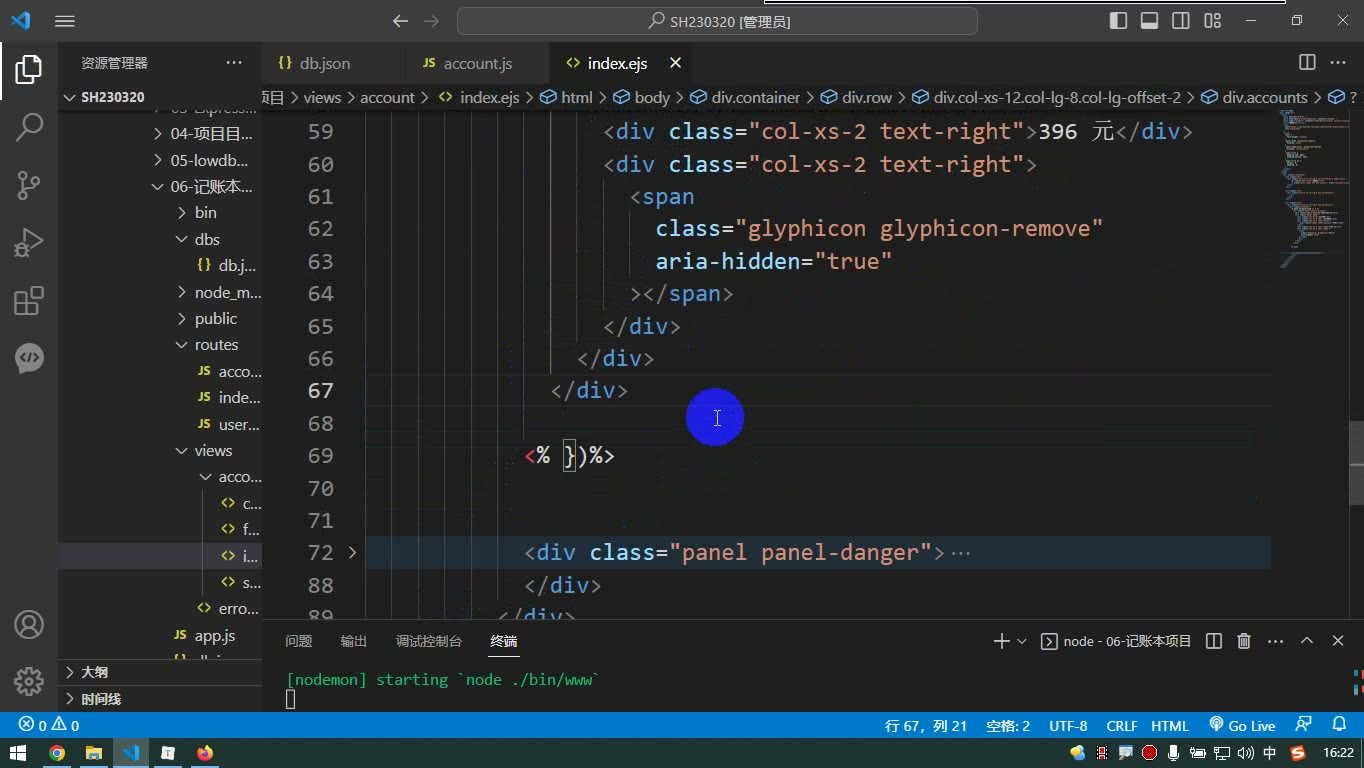Expand the folded panel-danger div on line 72
This screenshot has height=768, width=1364.
[352, 552]
